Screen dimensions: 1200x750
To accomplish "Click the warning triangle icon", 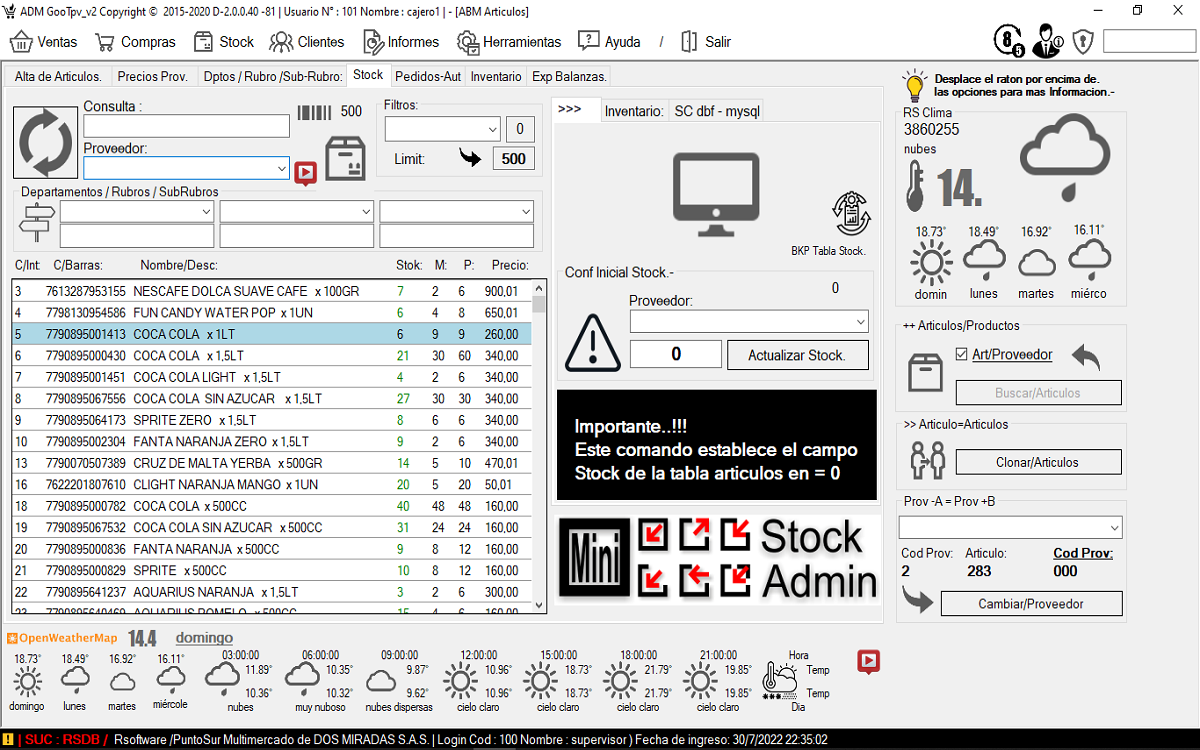I will click(x=593, y=343).
